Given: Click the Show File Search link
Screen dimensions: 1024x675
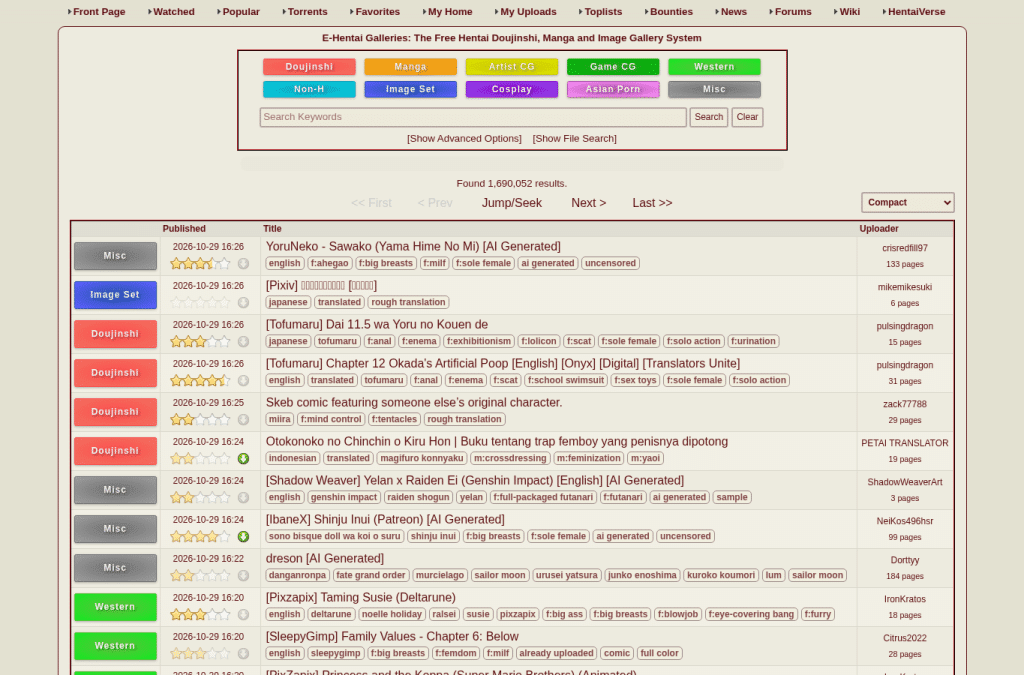Looking at the screenshot, I should (574, 138).
